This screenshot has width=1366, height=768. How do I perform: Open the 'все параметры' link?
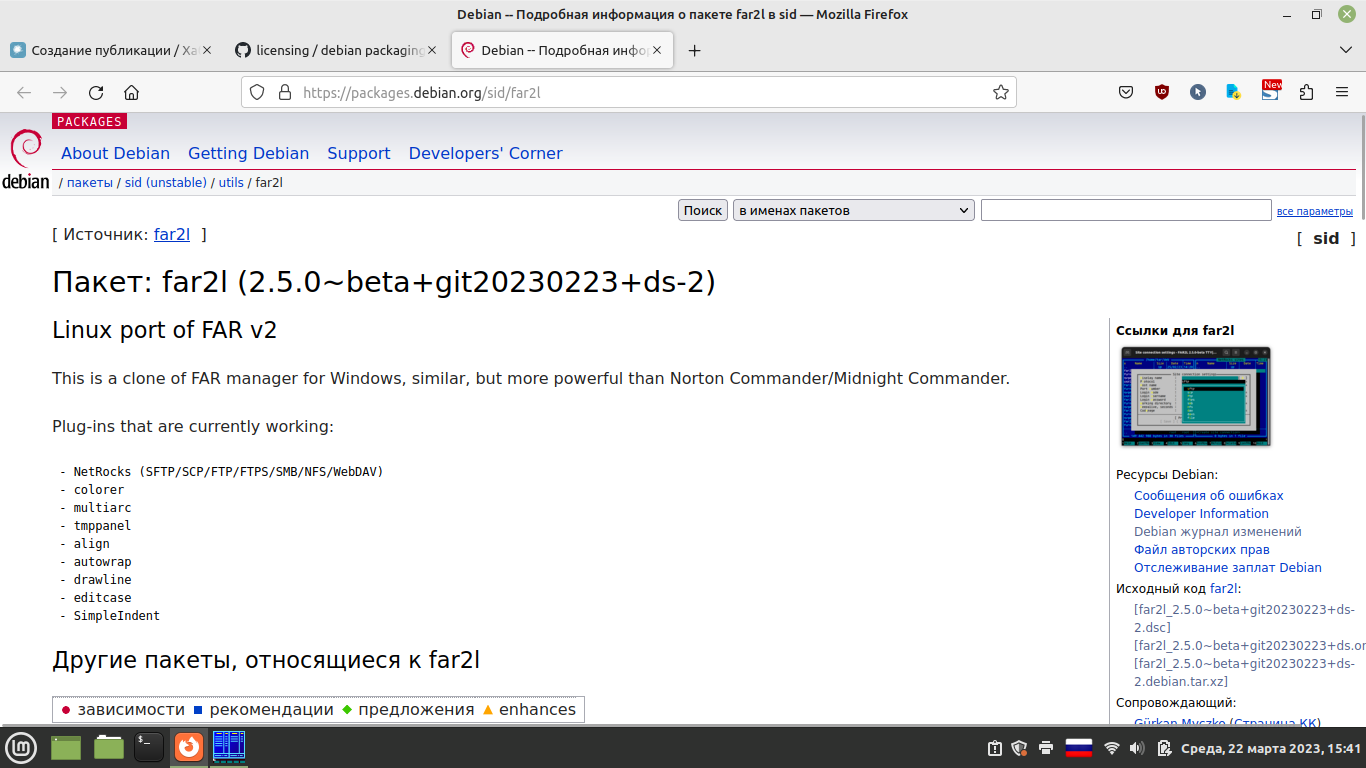(x=1314, y=211)
